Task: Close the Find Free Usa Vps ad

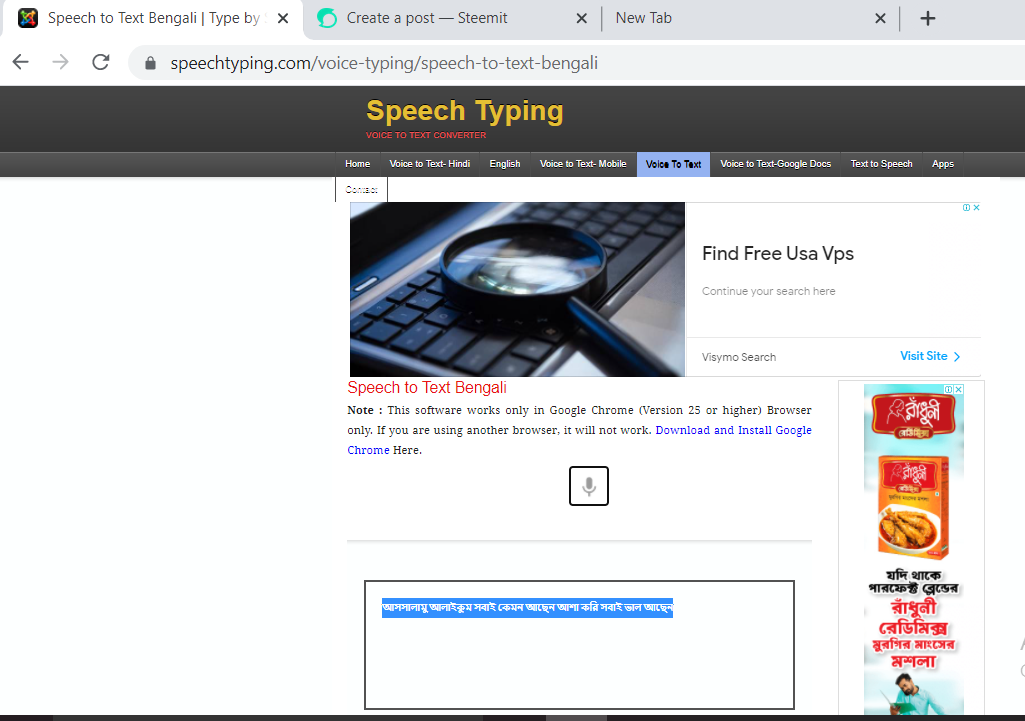Action: click(x=977, y=207)
